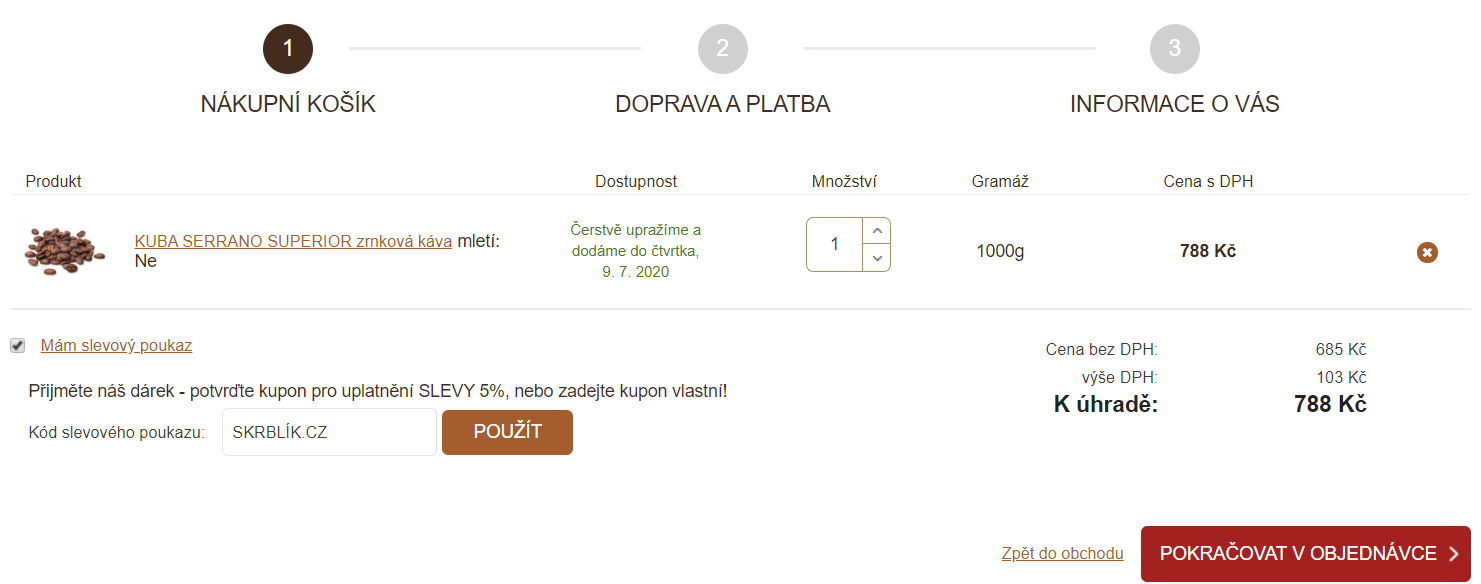Select the NÁKUPNÍ KOŠÍK step label
Viewport: 1481px width, 584px height.
coord(288,104)
